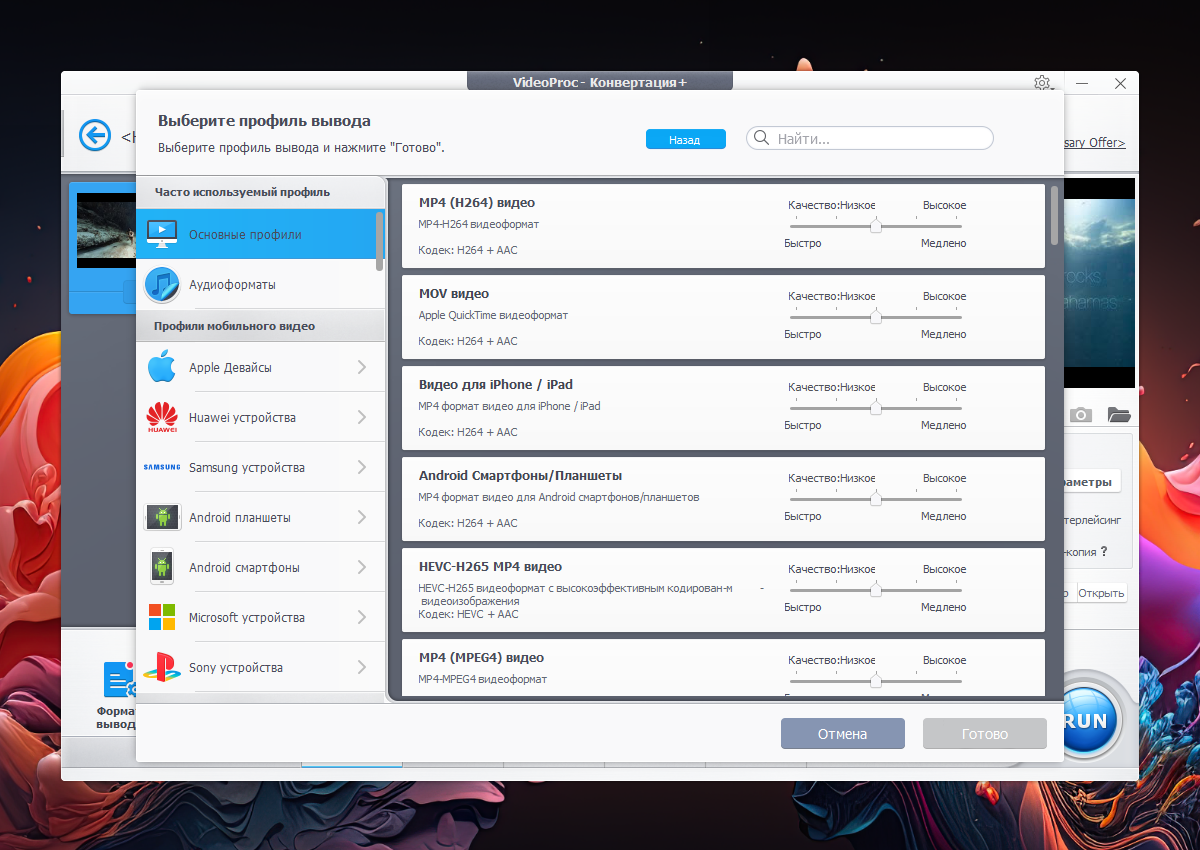The image size is (1200, 850).
Task: Select Android Смартфоны/Планшеты profile title
Action: click(x=520, y=476)
